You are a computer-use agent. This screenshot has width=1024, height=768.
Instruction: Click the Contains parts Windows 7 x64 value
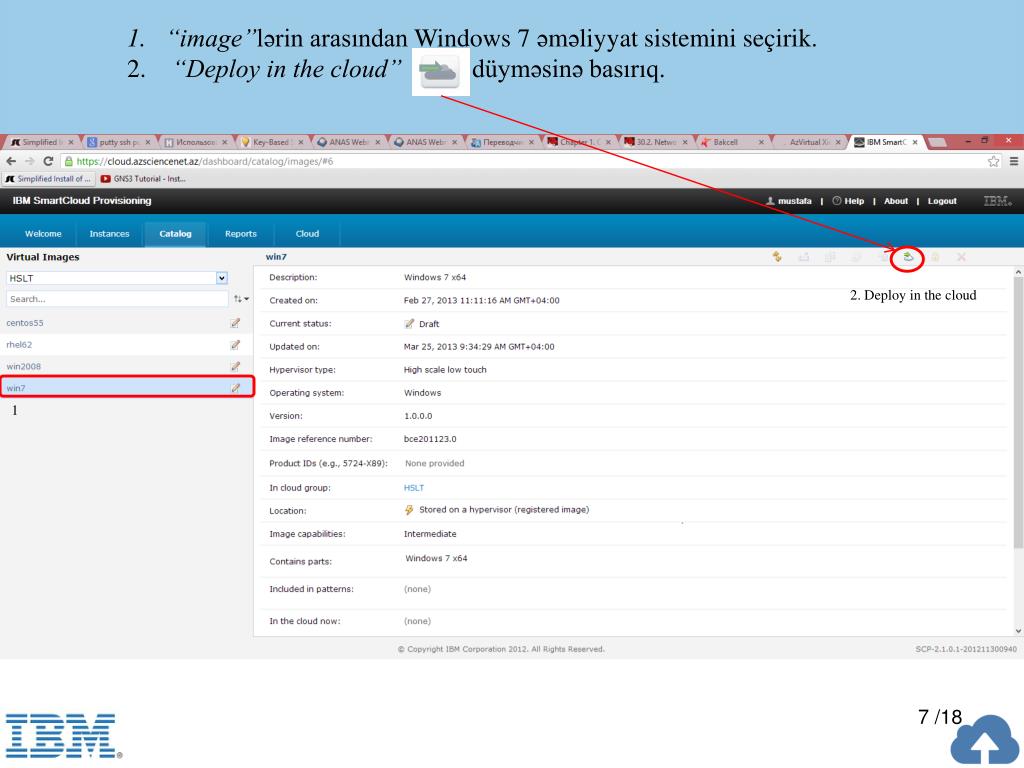pos(436,558)
